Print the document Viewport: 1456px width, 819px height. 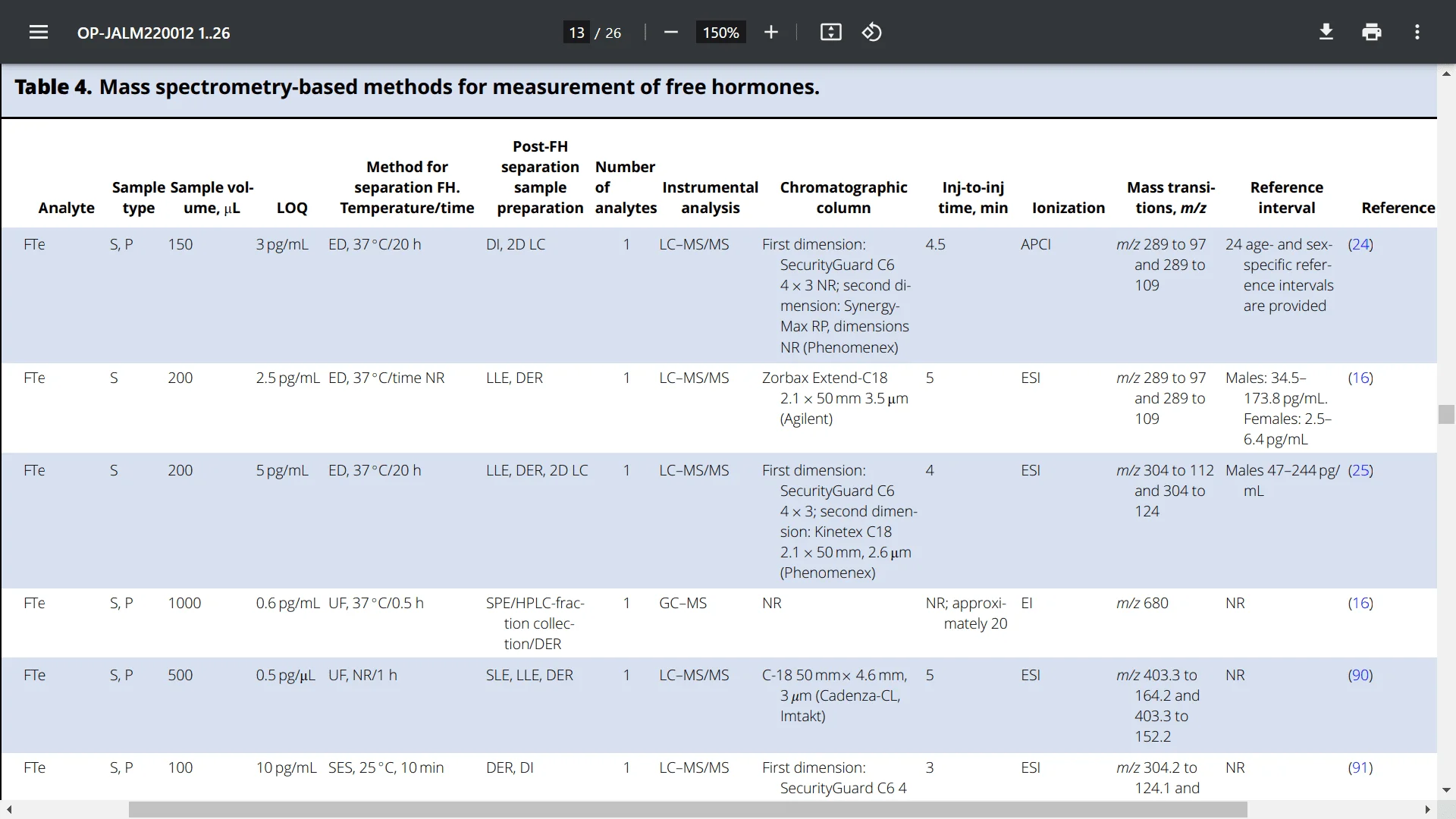pos(1372,32)
